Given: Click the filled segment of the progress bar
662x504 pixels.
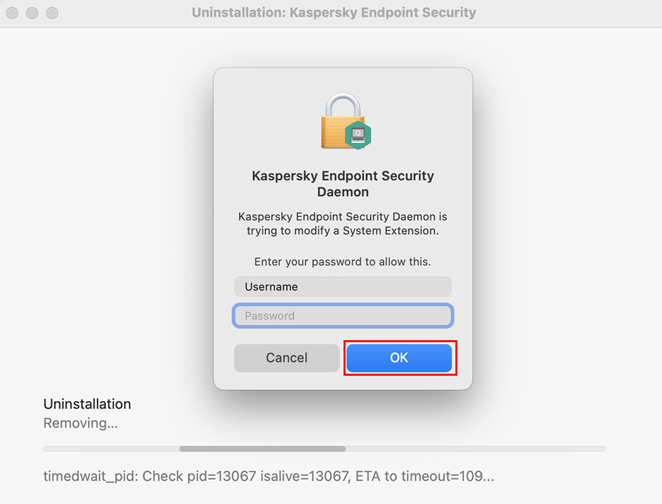Looking at the screenshot, I should click(x=262, y=449).
